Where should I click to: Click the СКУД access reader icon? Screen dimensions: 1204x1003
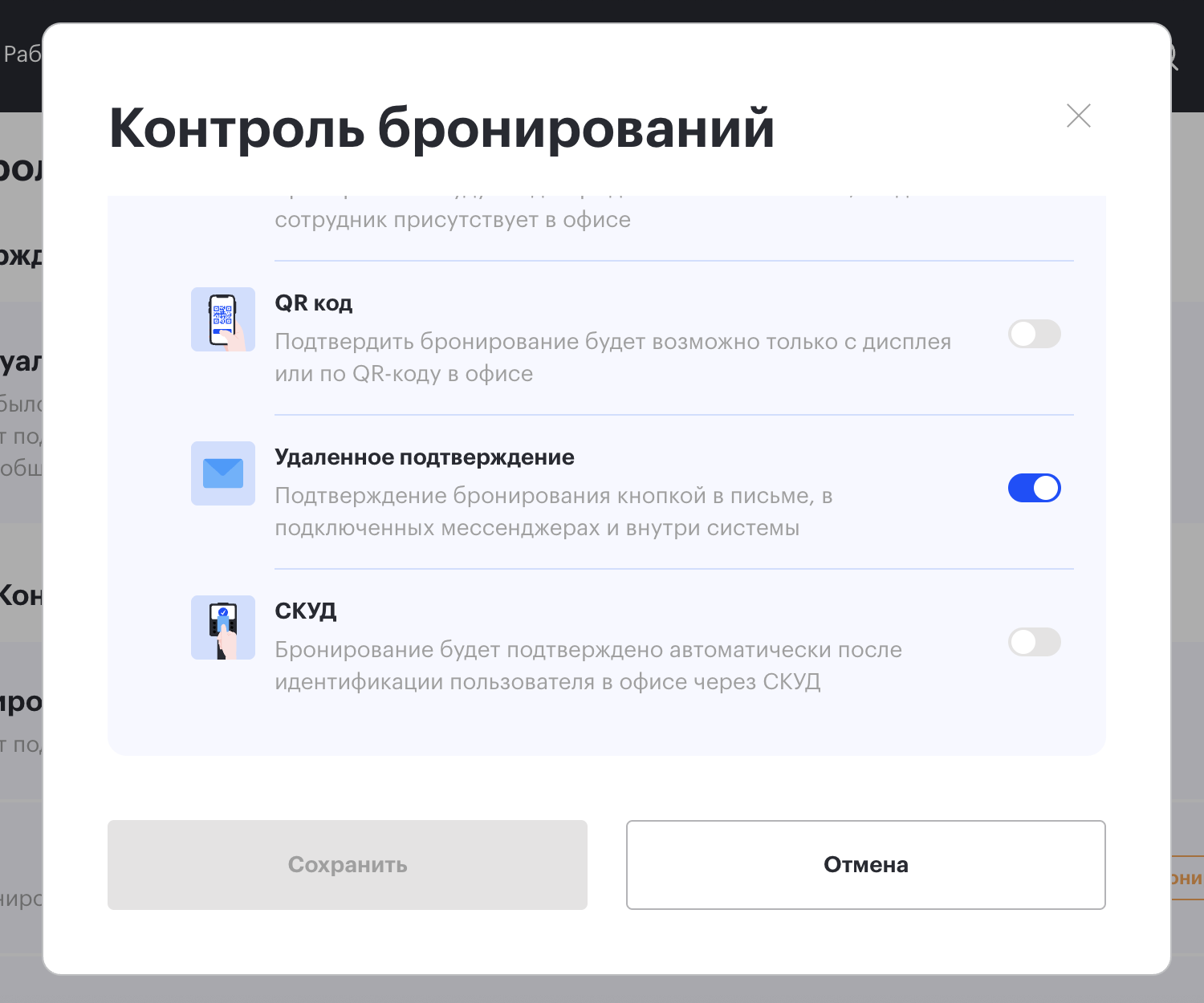point(223,627)
